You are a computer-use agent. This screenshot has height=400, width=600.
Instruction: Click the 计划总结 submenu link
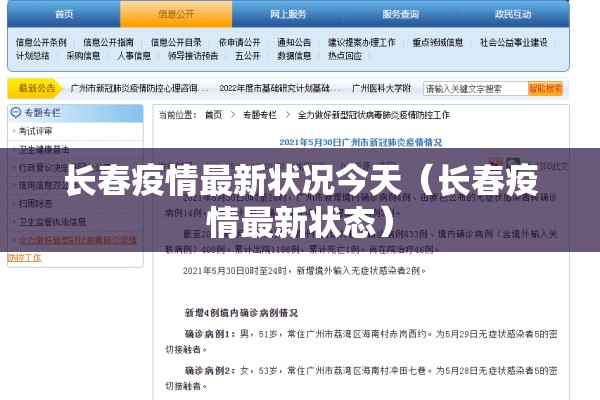click(33, 56)
